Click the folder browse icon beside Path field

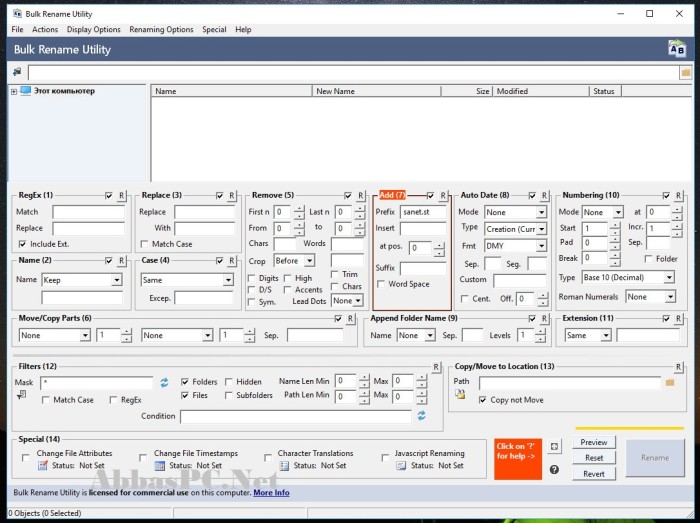tap(670, 382)
